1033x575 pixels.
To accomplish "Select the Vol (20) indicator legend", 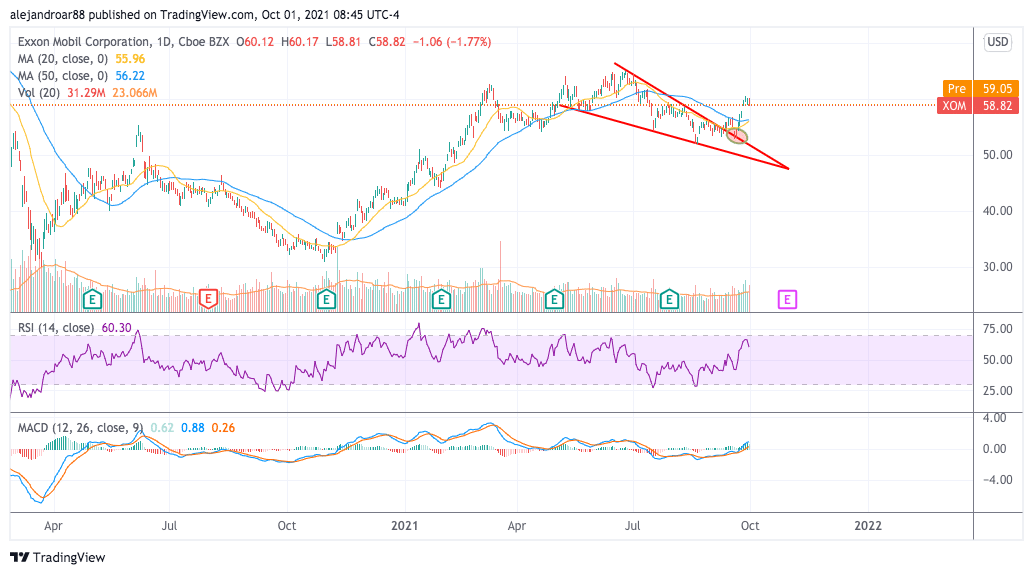I will click(39, 93).
